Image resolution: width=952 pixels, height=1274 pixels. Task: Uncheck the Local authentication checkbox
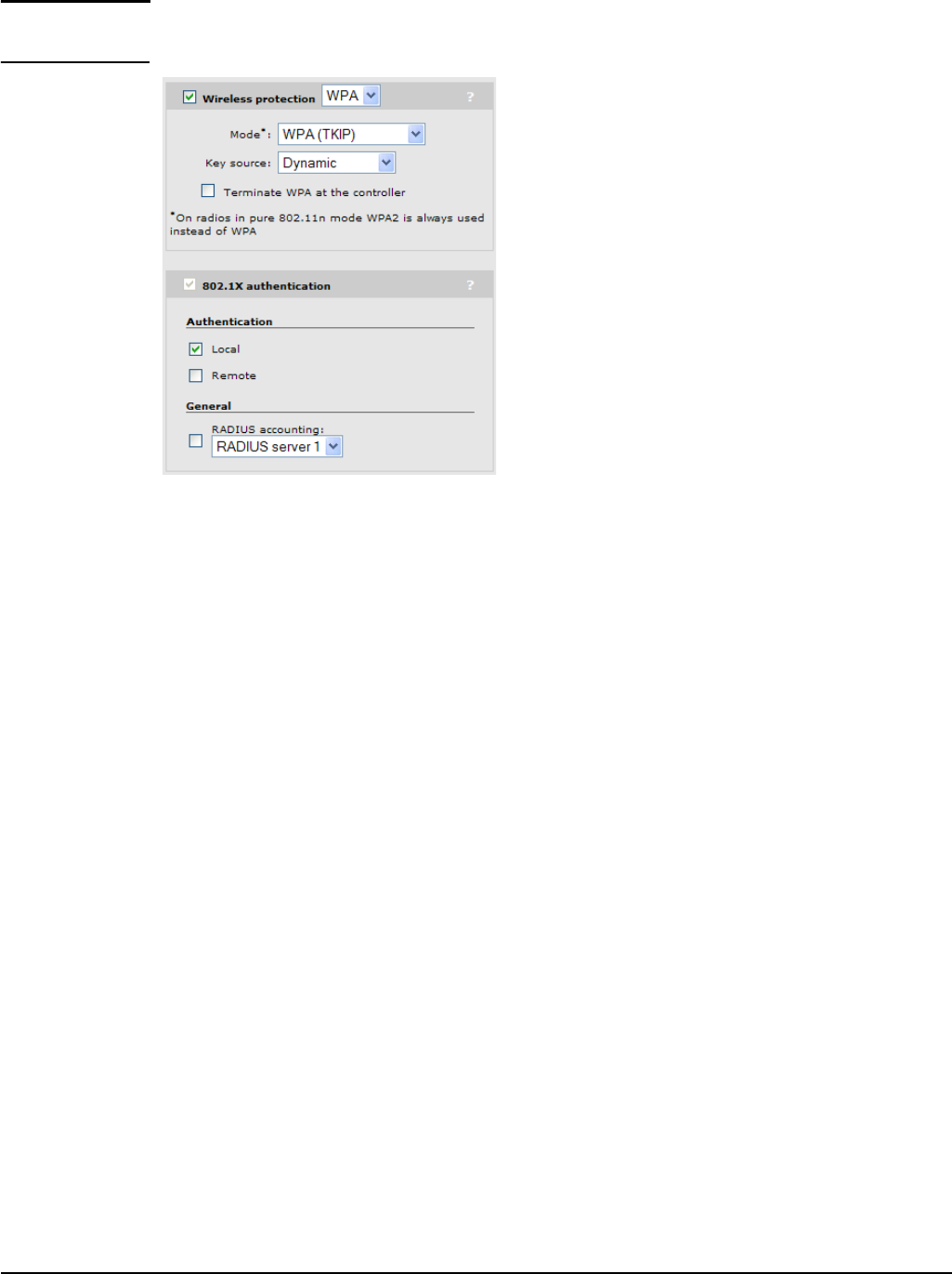pos(195,349)
